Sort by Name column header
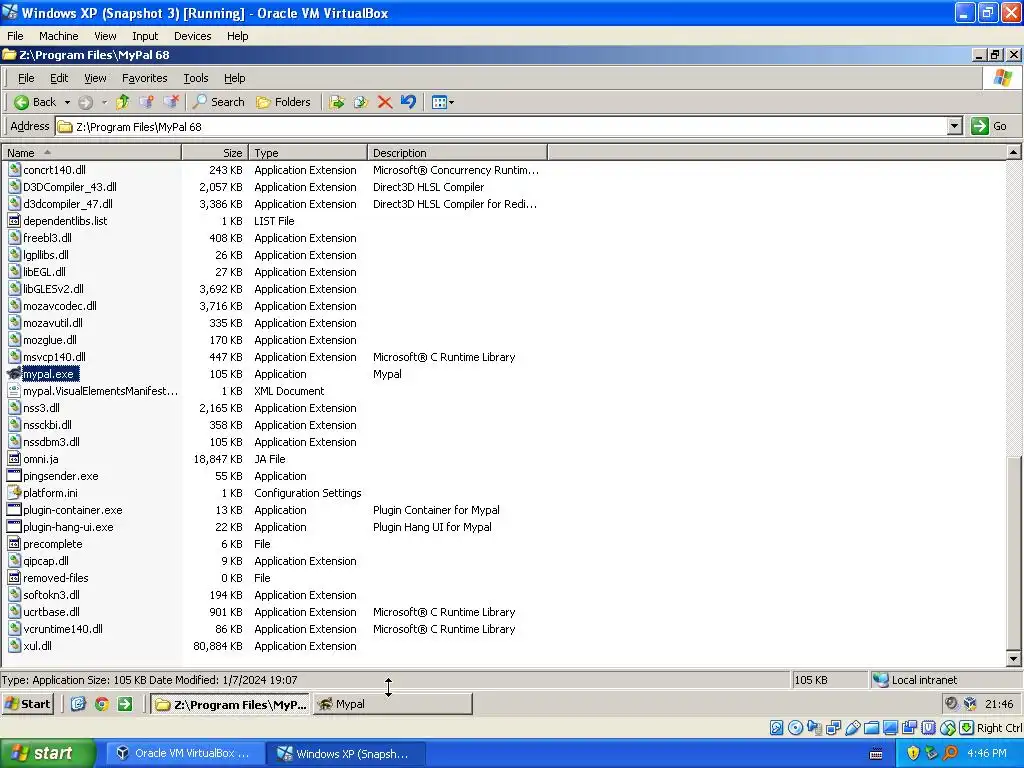This screenshot has width=1024, height=768. [91, 153]
